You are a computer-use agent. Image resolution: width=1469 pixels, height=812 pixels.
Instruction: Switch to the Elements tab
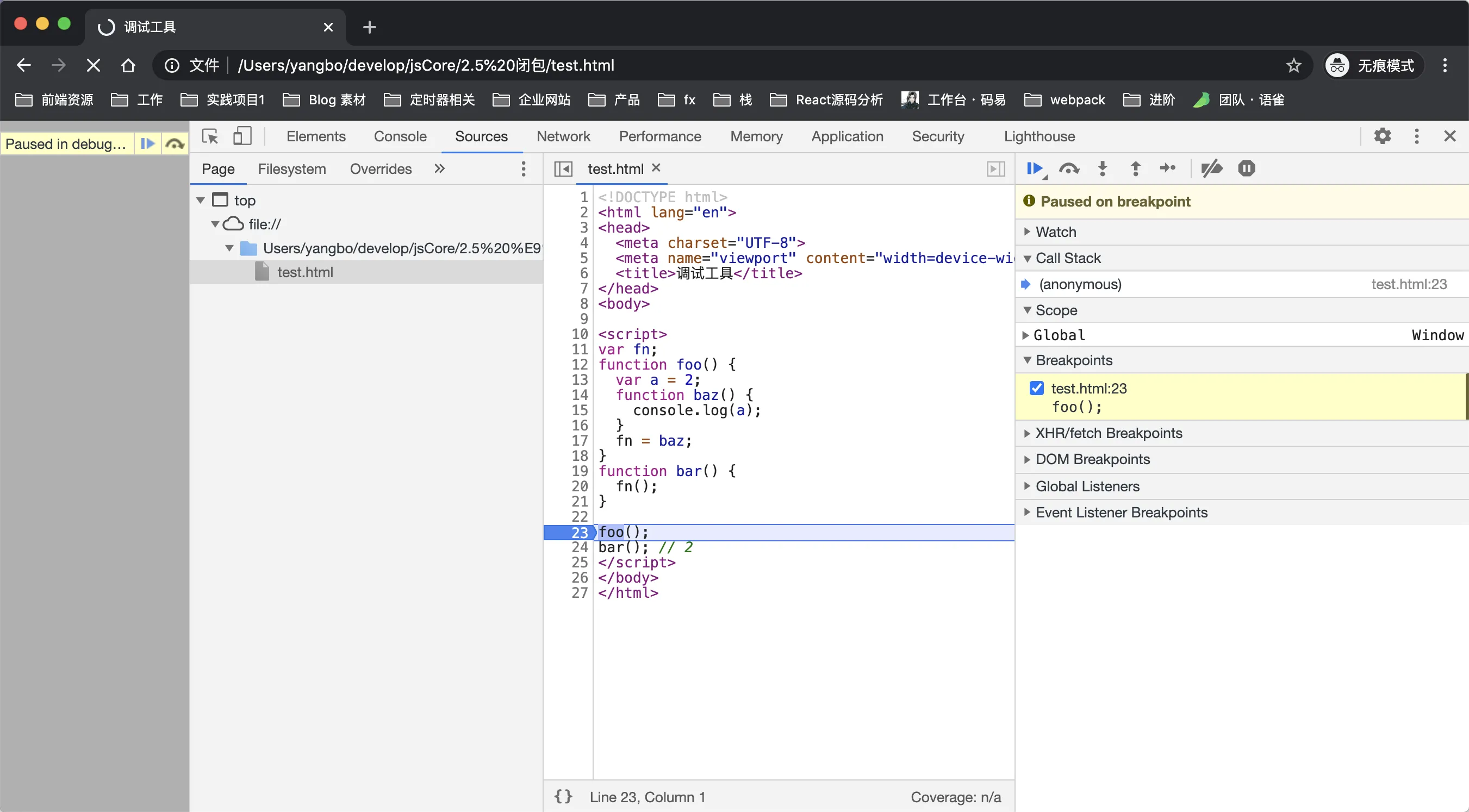(x=316, y=136)
